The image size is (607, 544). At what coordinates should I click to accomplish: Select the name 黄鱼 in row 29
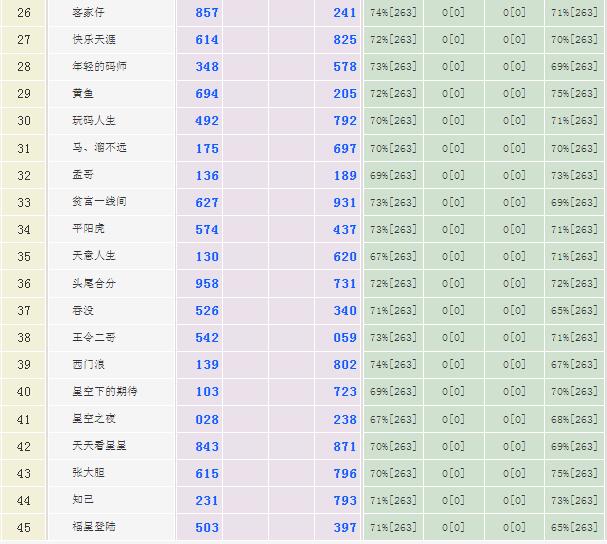point(82,94)
